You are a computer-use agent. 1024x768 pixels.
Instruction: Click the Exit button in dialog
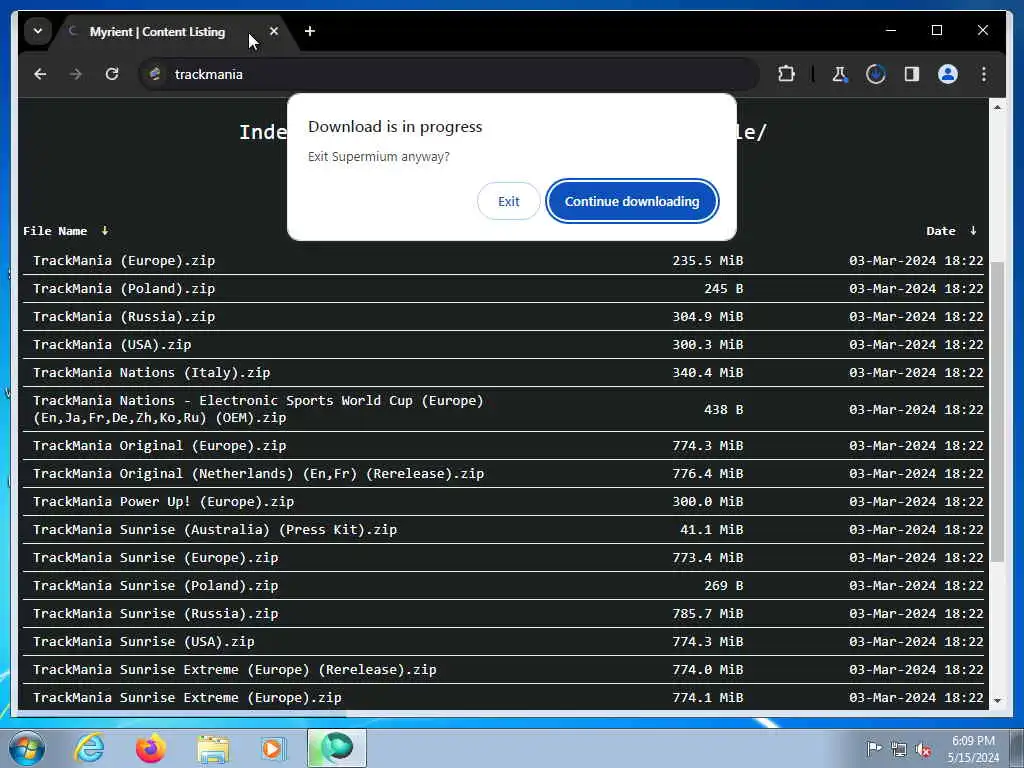(x=508, y=201)
